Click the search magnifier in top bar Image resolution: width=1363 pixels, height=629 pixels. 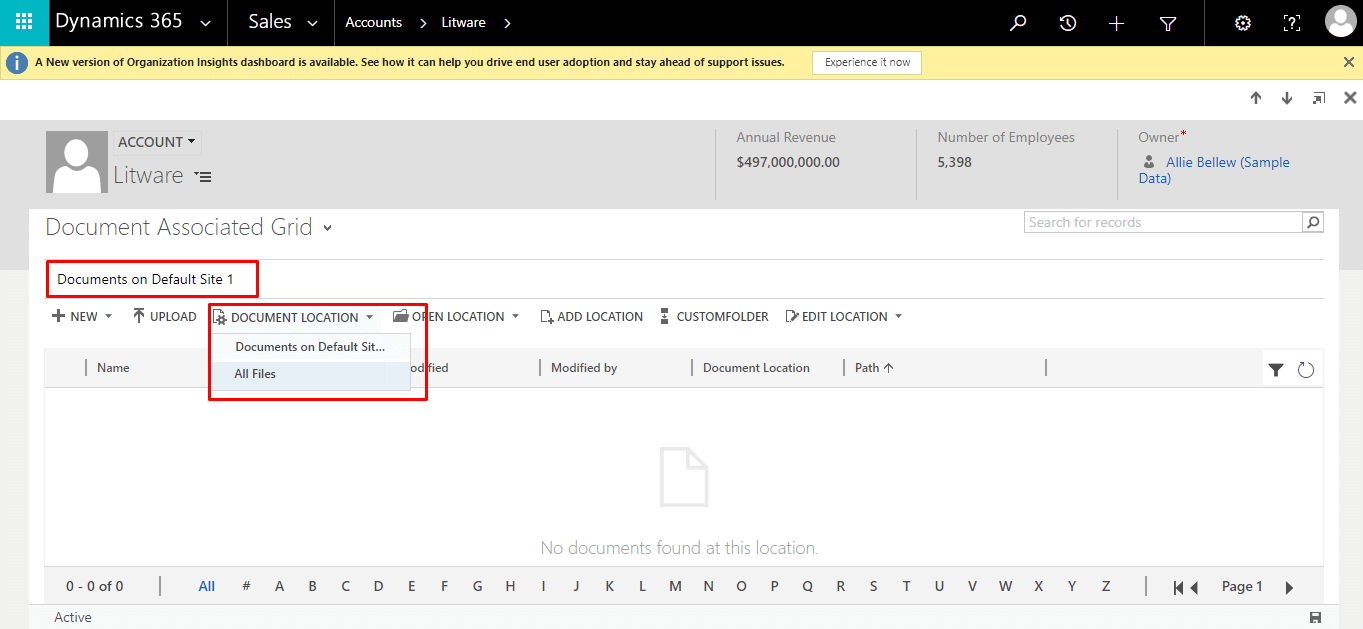(1018, 23)
